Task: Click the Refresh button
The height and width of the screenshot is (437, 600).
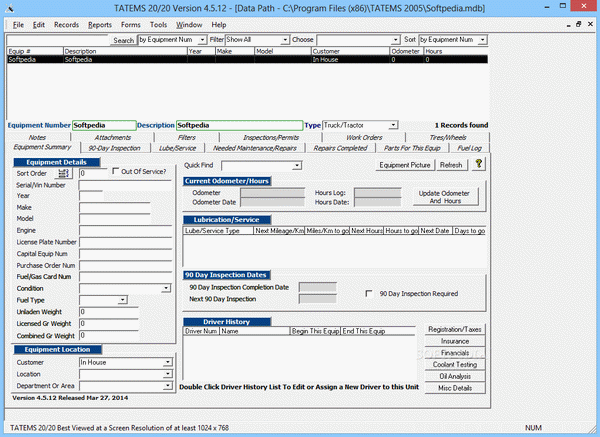Action: pyautogui.click(x=451, y=165)
